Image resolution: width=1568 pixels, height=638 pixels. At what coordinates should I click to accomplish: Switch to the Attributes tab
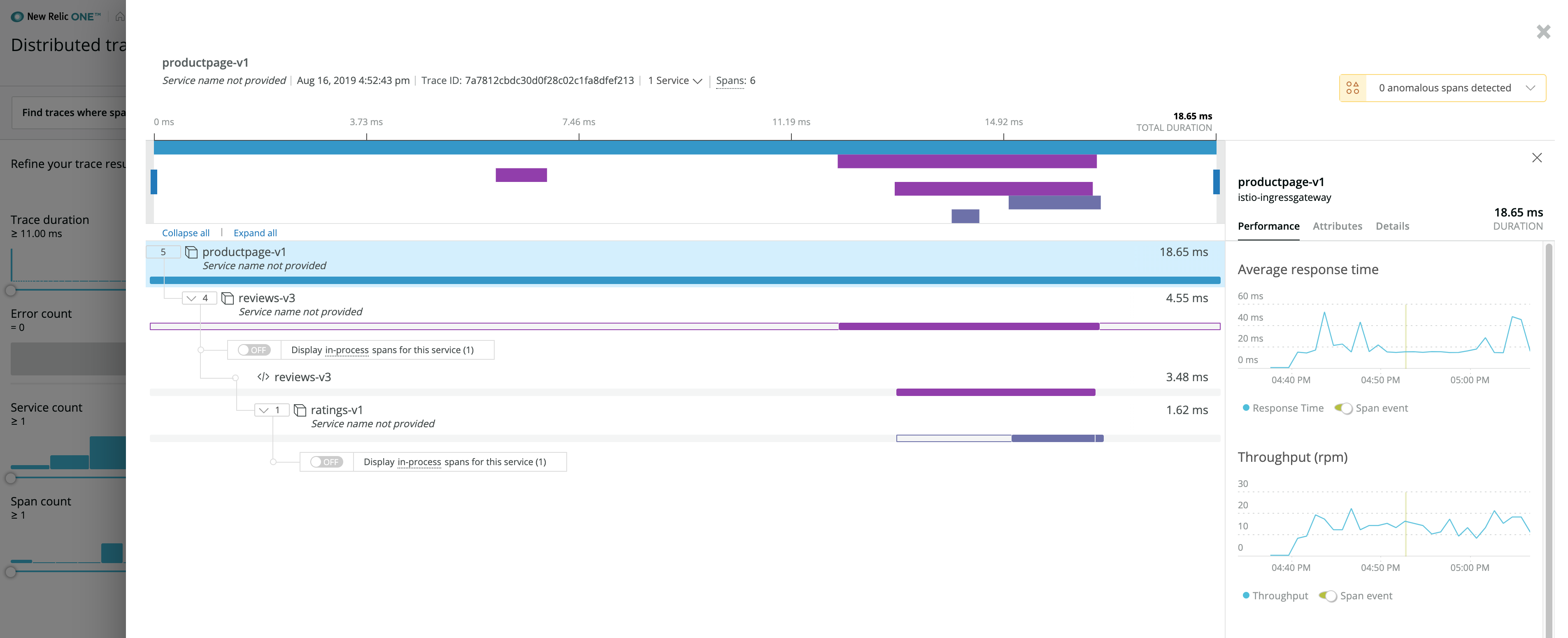pos(1337,226)
